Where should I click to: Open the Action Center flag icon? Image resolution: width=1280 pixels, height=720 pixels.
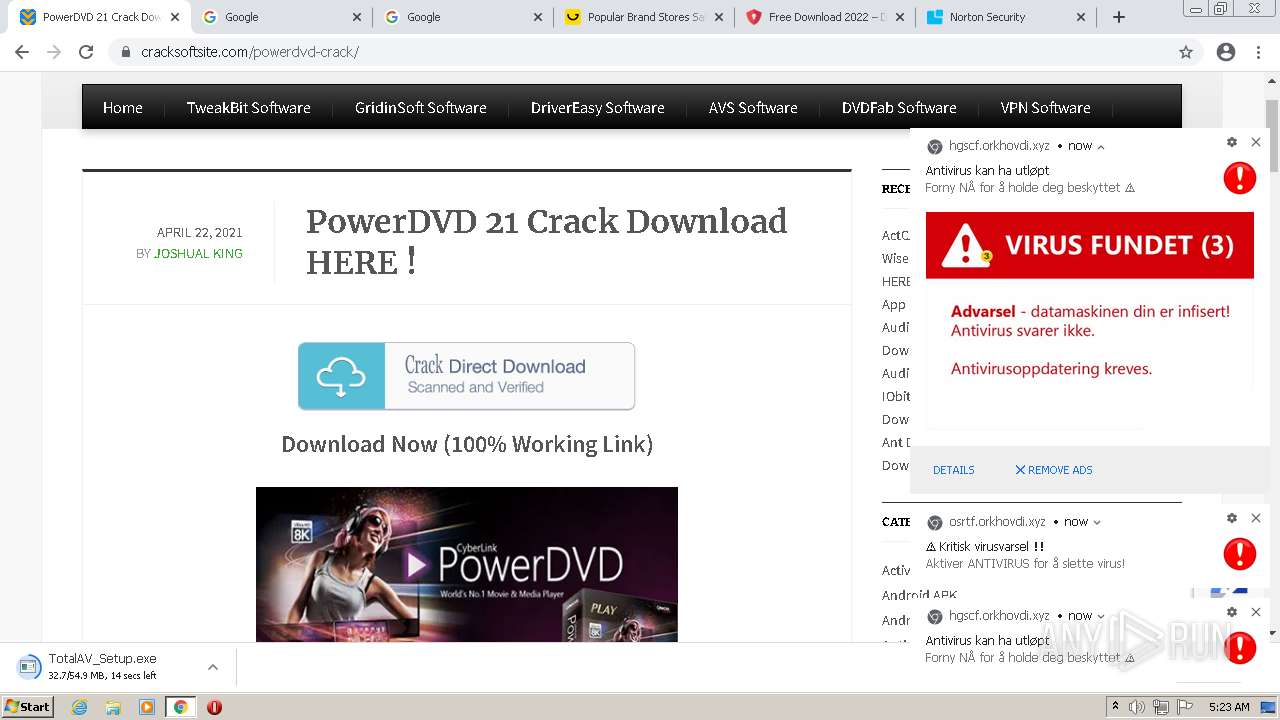tap(1185, 707)
